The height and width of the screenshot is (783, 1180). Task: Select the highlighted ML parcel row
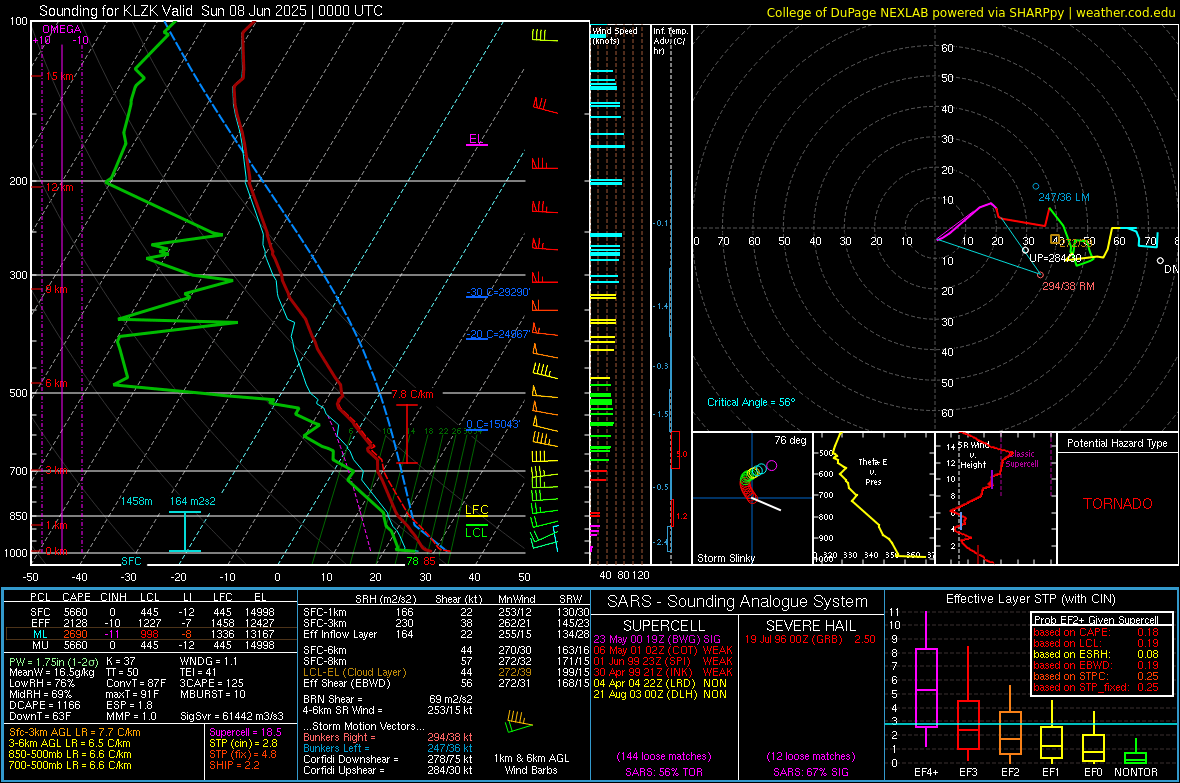point(150,634)
